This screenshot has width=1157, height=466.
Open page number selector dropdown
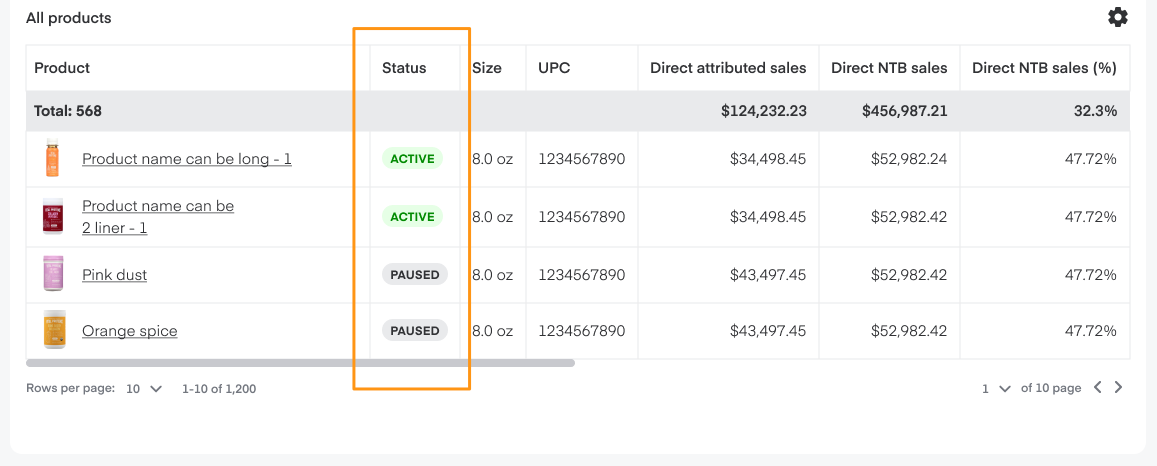(x=996, y=388)
